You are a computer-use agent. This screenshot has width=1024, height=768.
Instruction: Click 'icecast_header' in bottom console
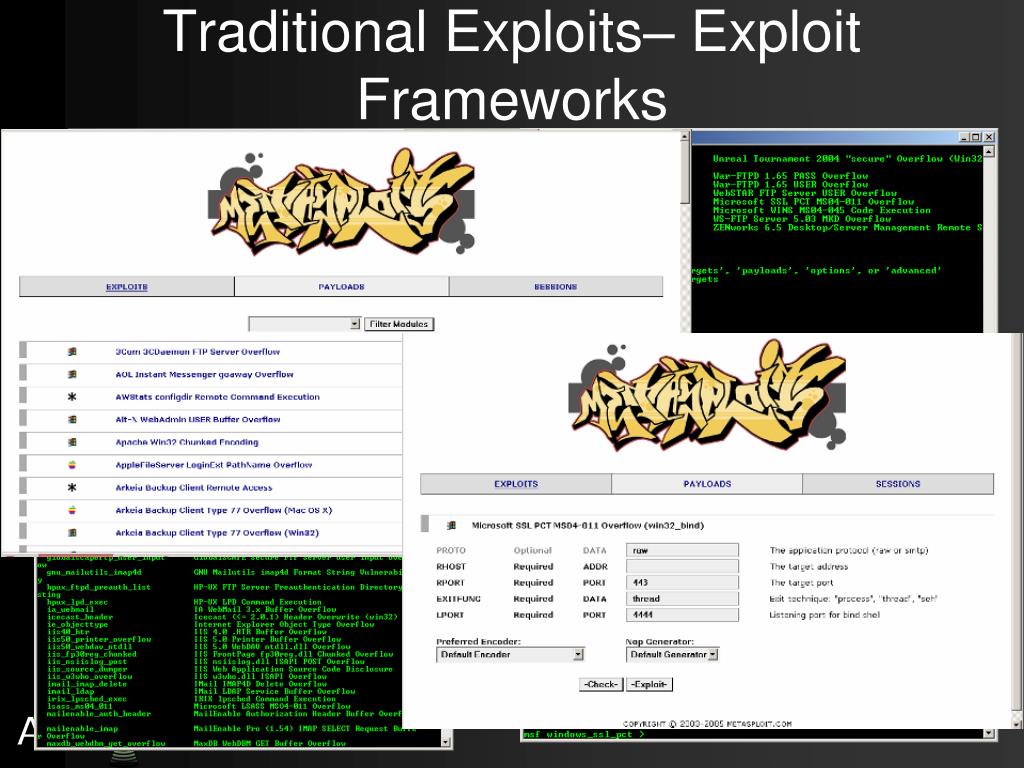[x=79, y=617]
